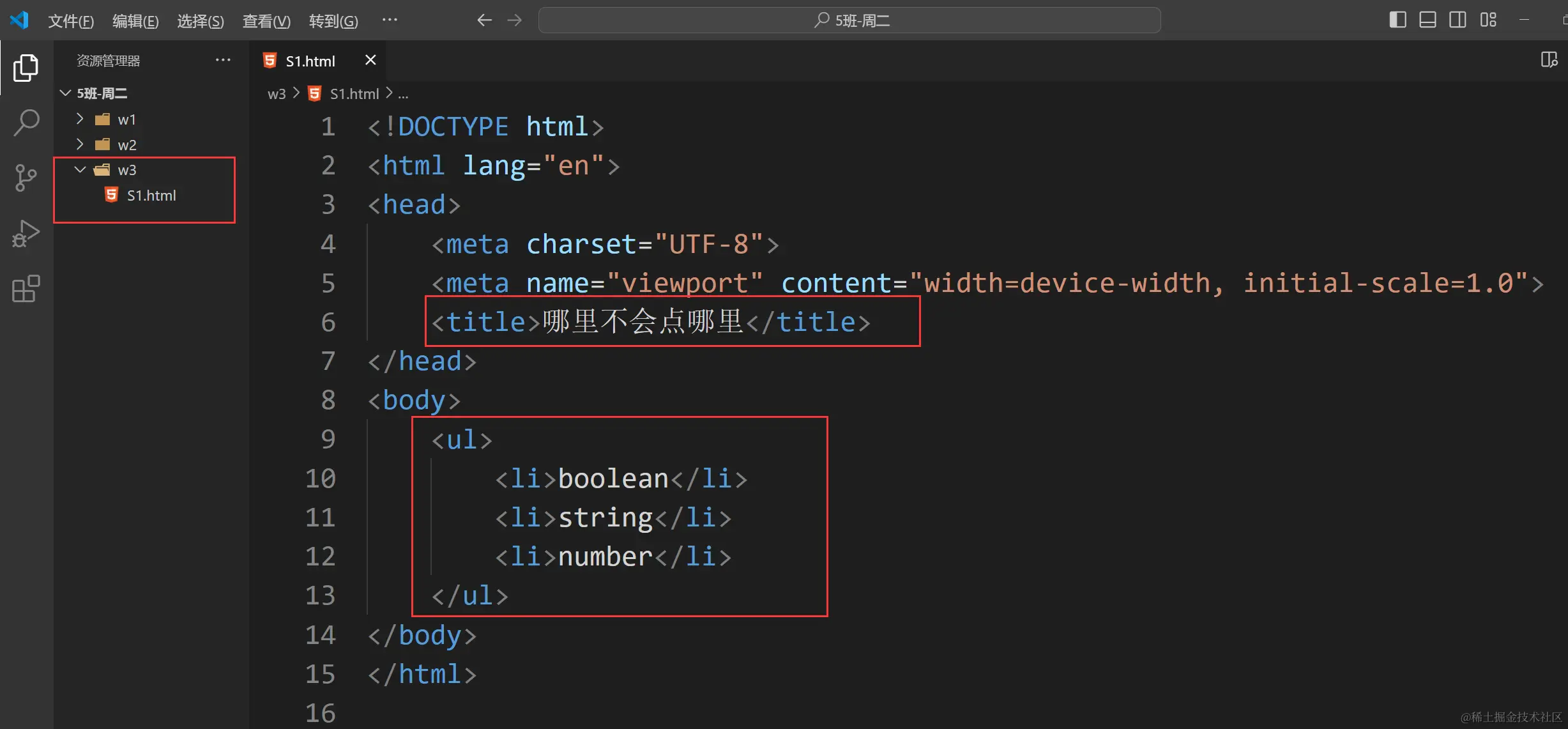Open the Search view icon
This screenshot has width=1568, height=729.
[x=26, y=123]
